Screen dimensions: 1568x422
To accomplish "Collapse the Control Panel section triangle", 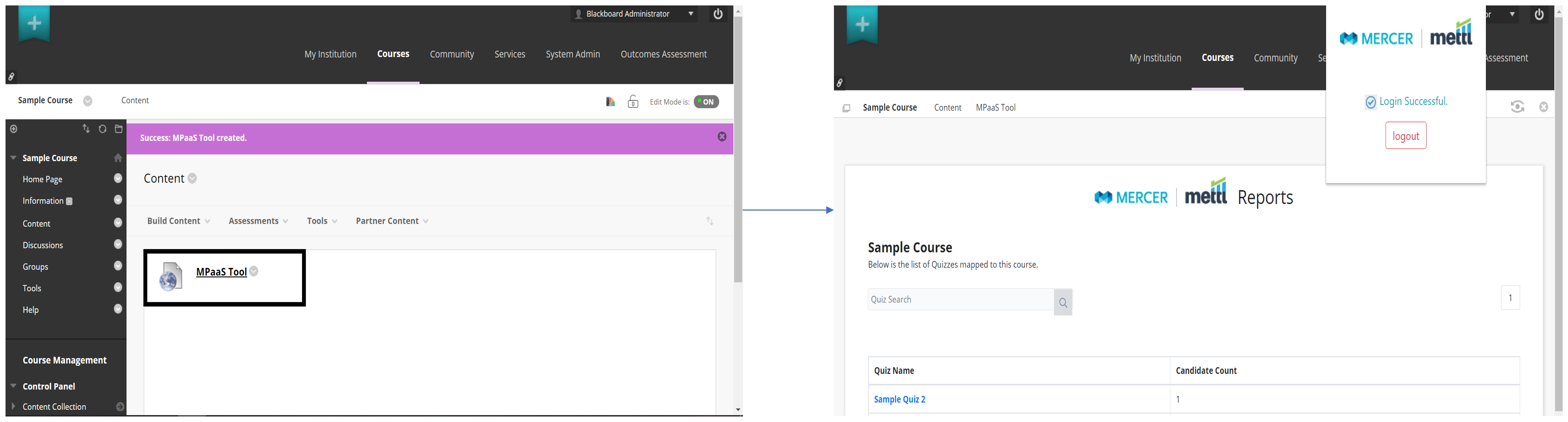I will tap(13, 385).
